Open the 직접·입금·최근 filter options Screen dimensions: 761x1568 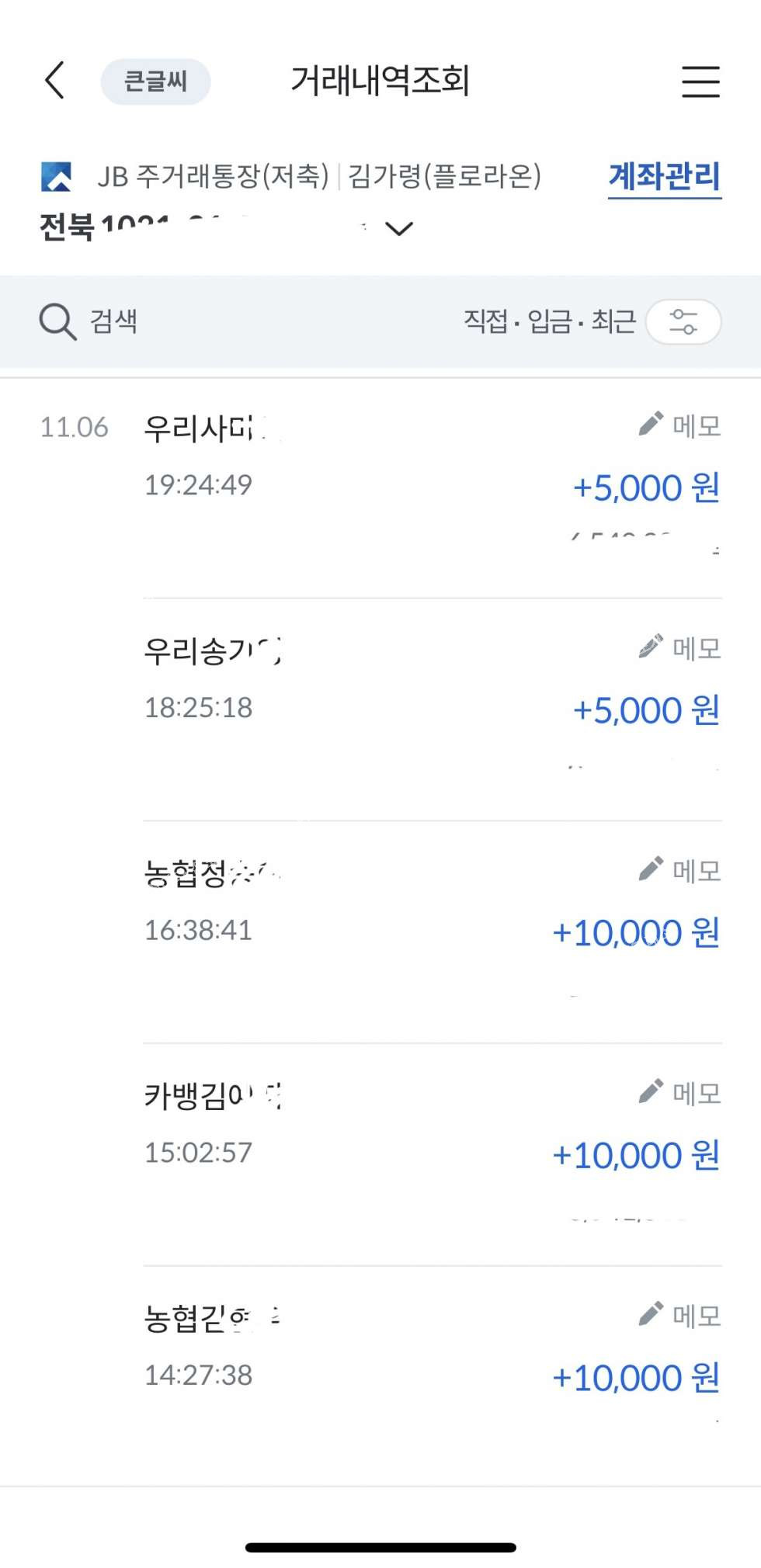(549, 321)
